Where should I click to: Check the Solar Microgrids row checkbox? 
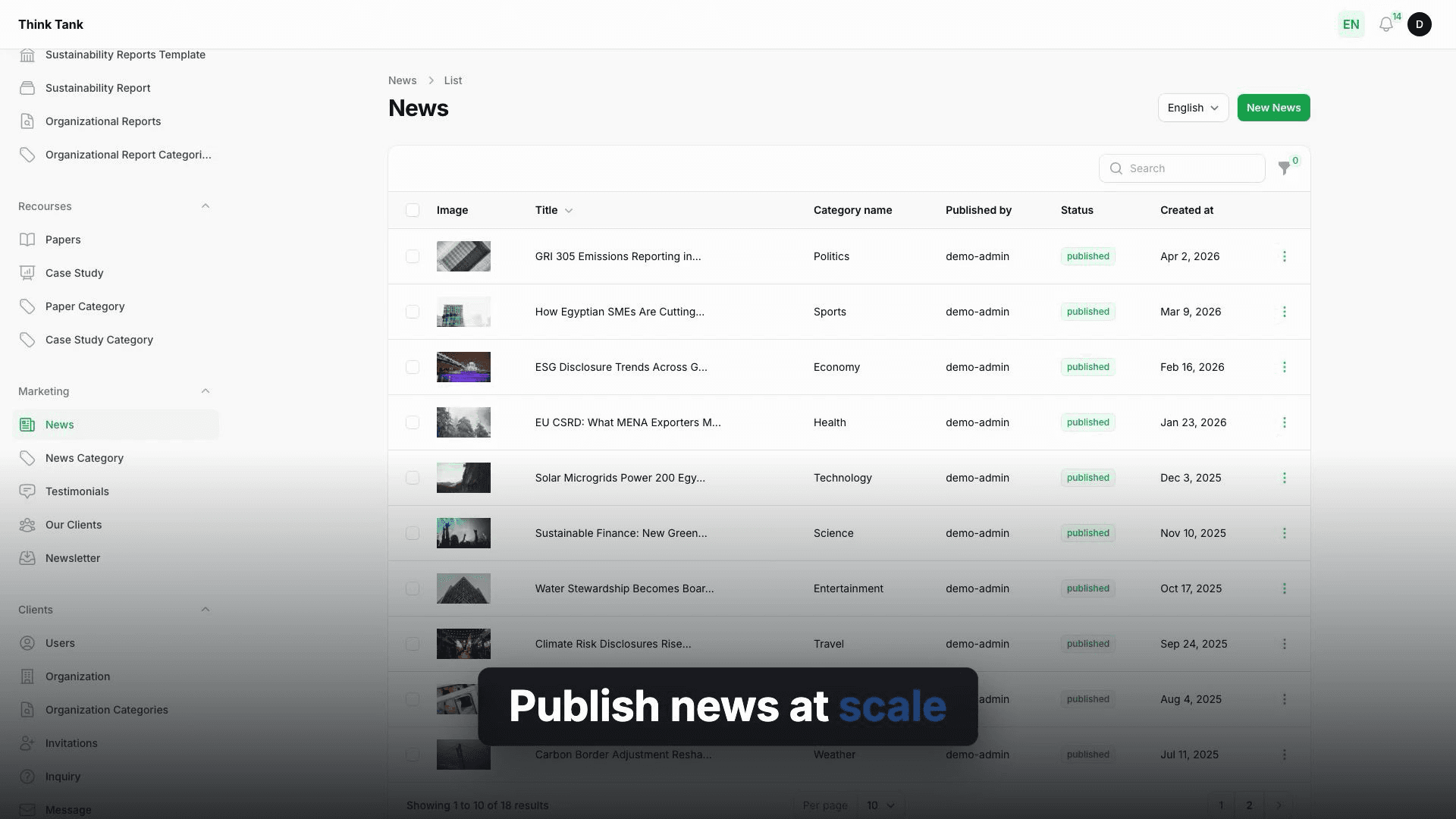pos(413,478)
